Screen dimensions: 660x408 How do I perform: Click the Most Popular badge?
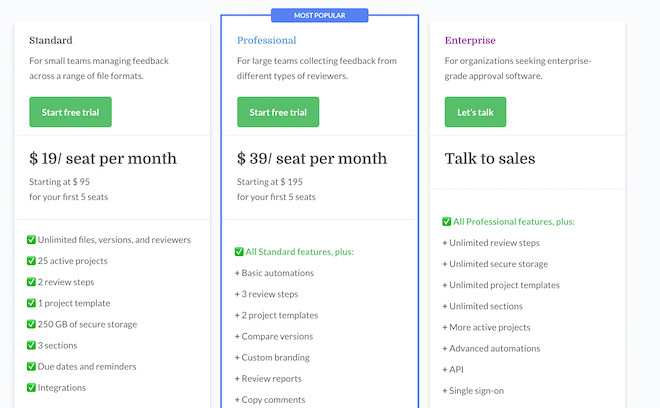pos(319,15)
